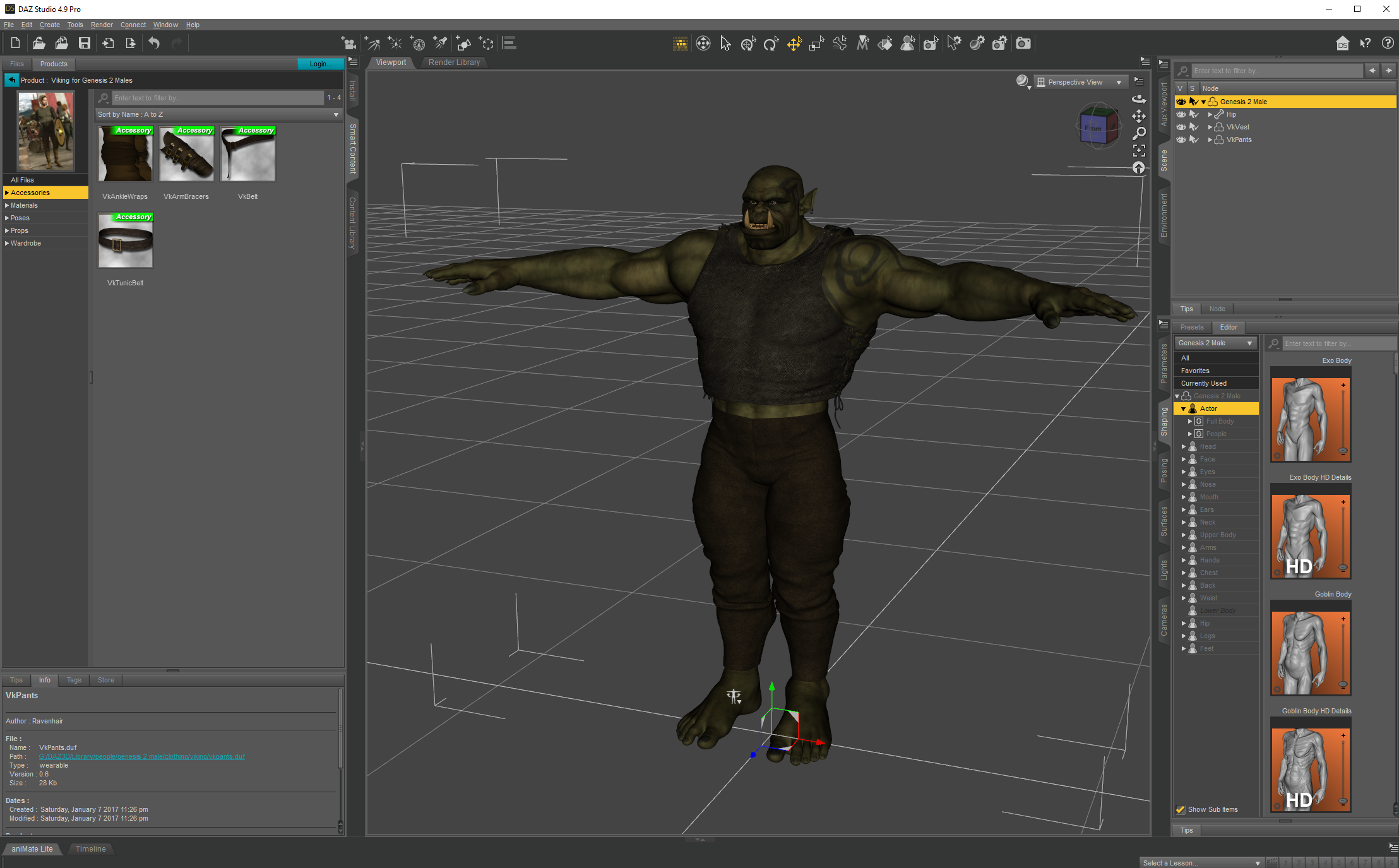Click the New file icon

point(16,43)
